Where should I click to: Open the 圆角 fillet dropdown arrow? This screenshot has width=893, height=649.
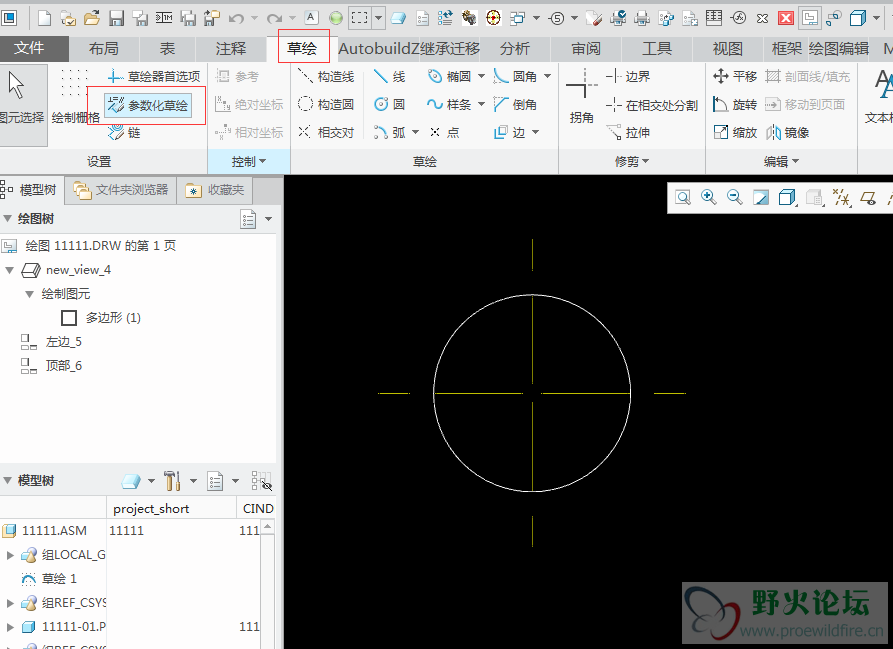(547, 76)
